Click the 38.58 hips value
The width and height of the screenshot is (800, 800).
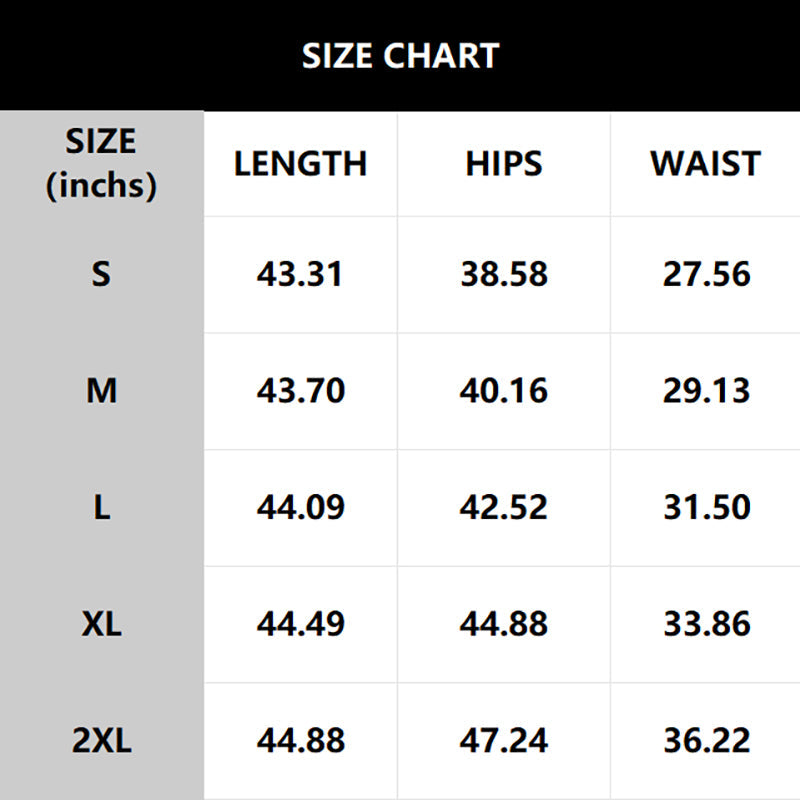(504, 274)
